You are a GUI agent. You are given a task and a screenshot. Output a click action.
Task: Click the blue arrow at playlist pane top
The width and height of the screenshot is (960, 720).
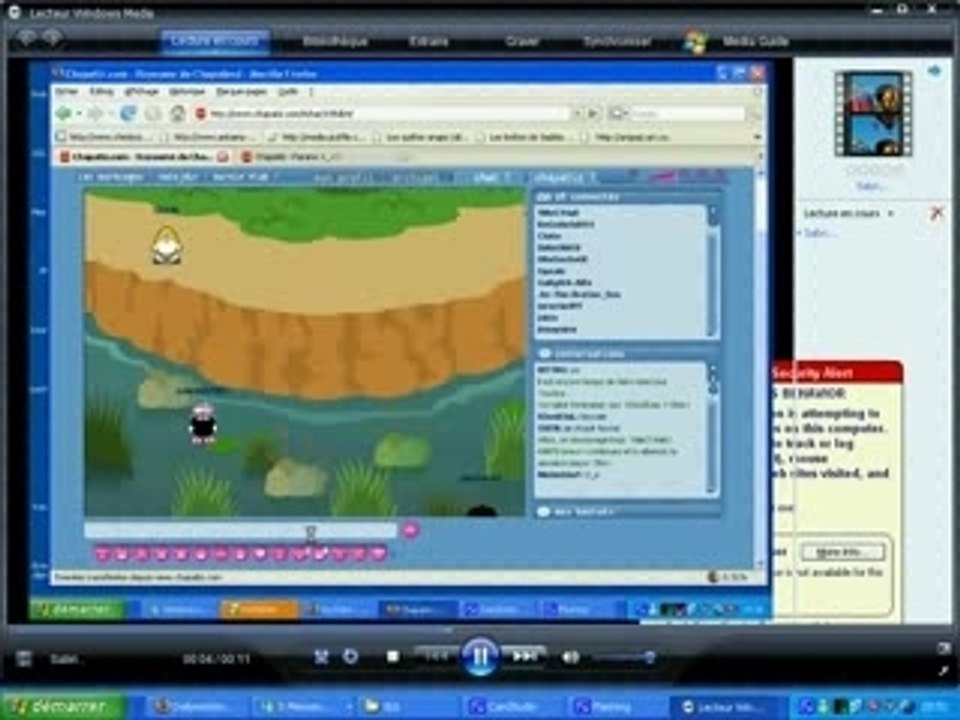pos(934,71)
